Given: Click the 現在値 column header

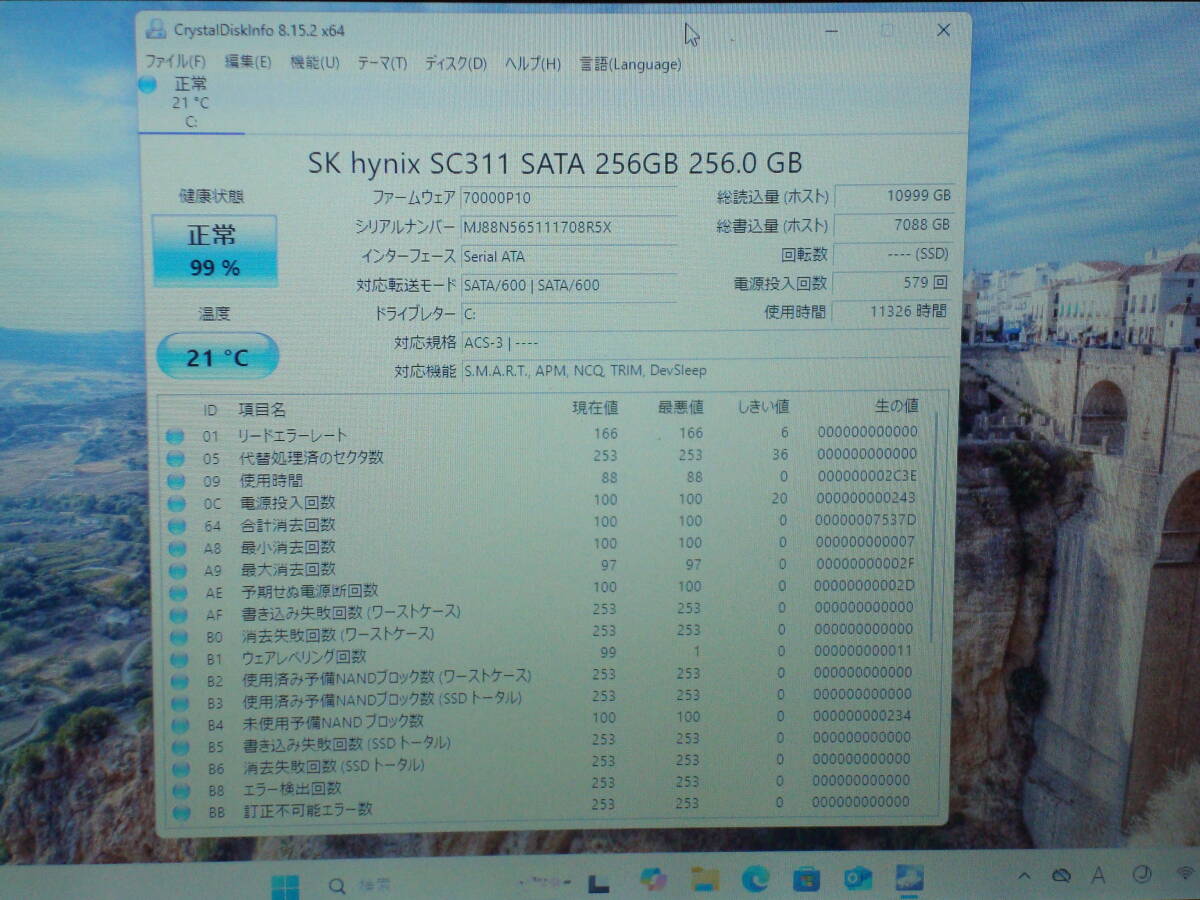Looking at the screenshot, I should (x=595, y=407).
